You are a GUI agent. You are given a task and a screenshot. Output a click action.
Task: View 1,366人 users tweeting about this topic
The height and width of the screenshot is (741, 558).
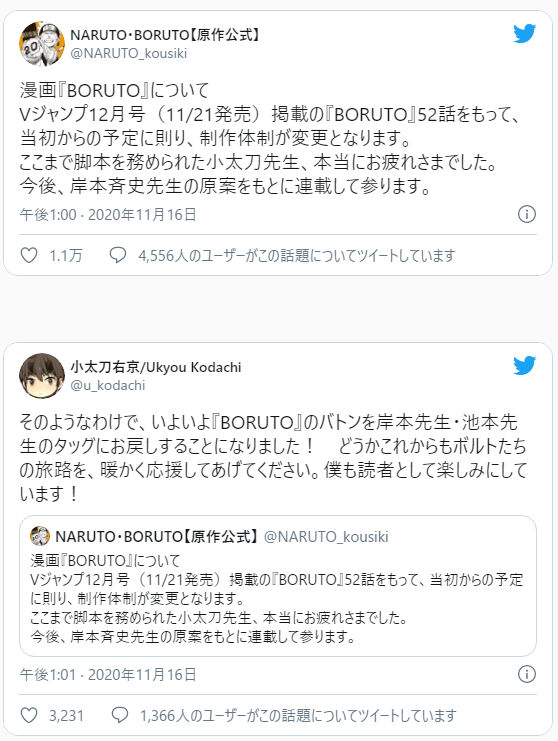298,715
